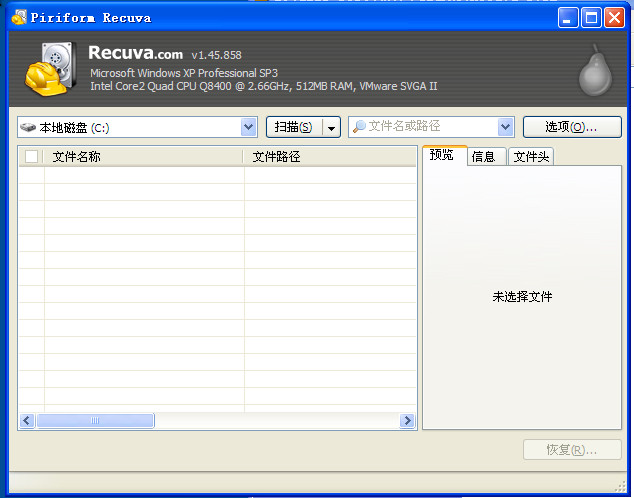Switch to the 预览 tab
This screenshot has height=498, width=634.
(x=445, y=155)
